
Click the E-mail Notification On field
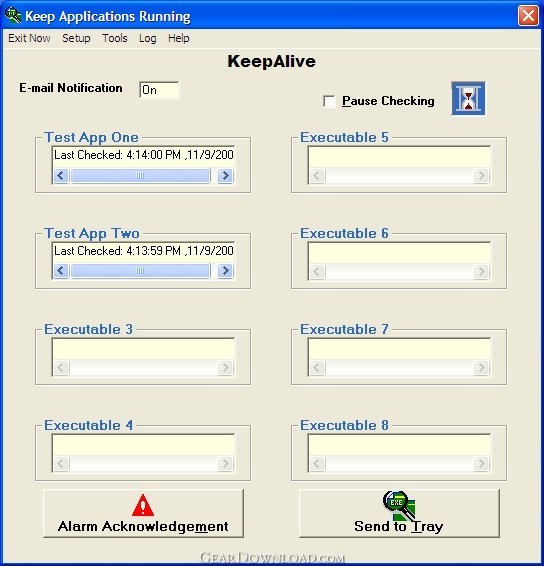coord(159,90)
